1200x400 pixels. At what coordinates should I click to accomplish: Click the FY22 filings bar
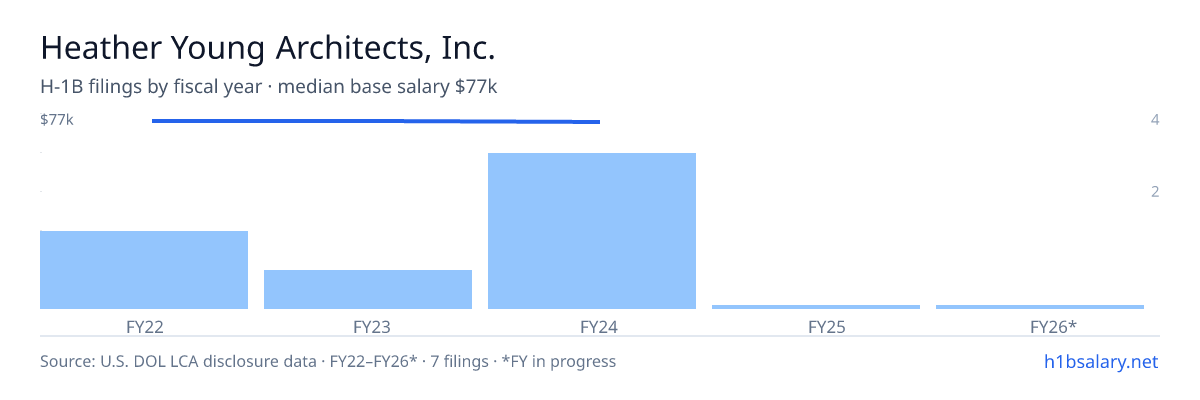144,270
